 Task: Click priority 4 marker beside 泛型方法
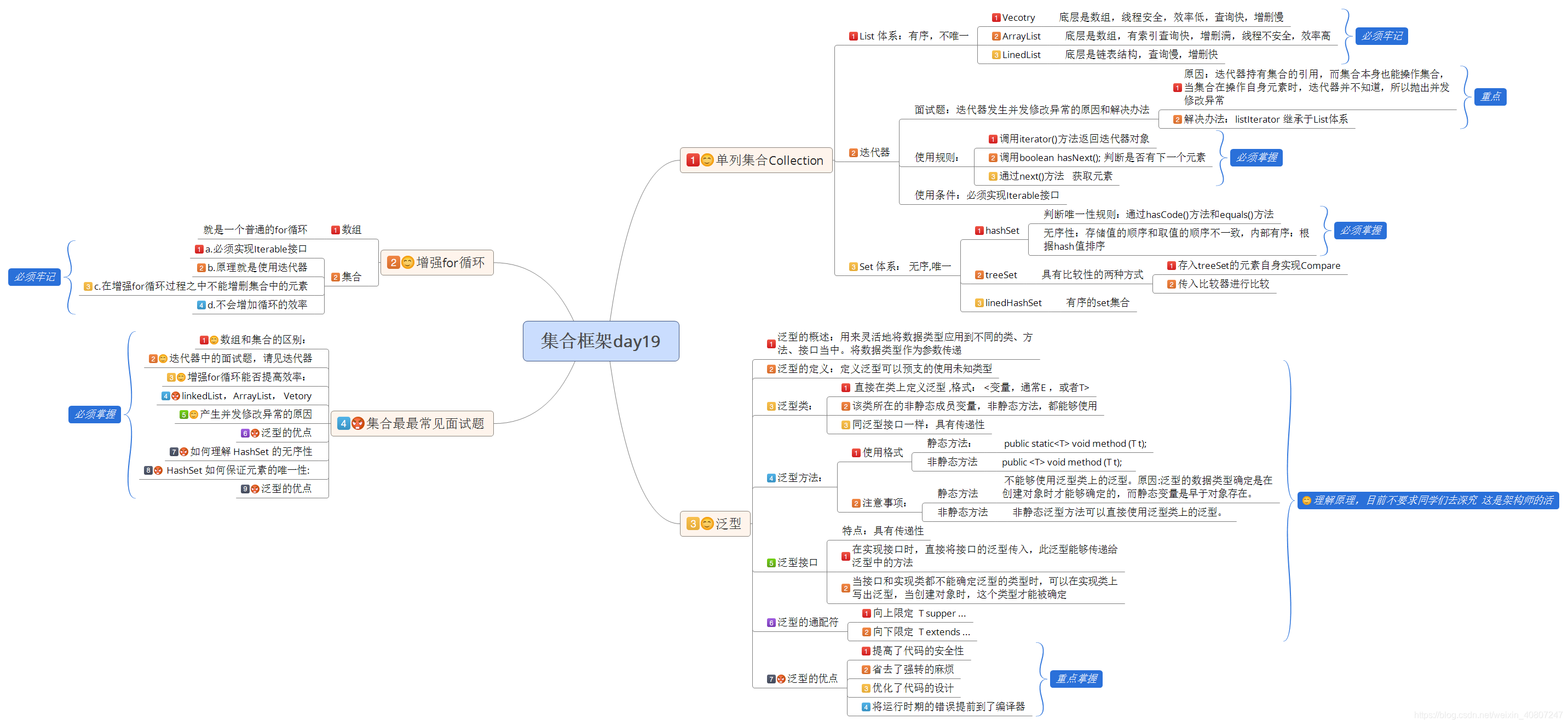[771, 479]
